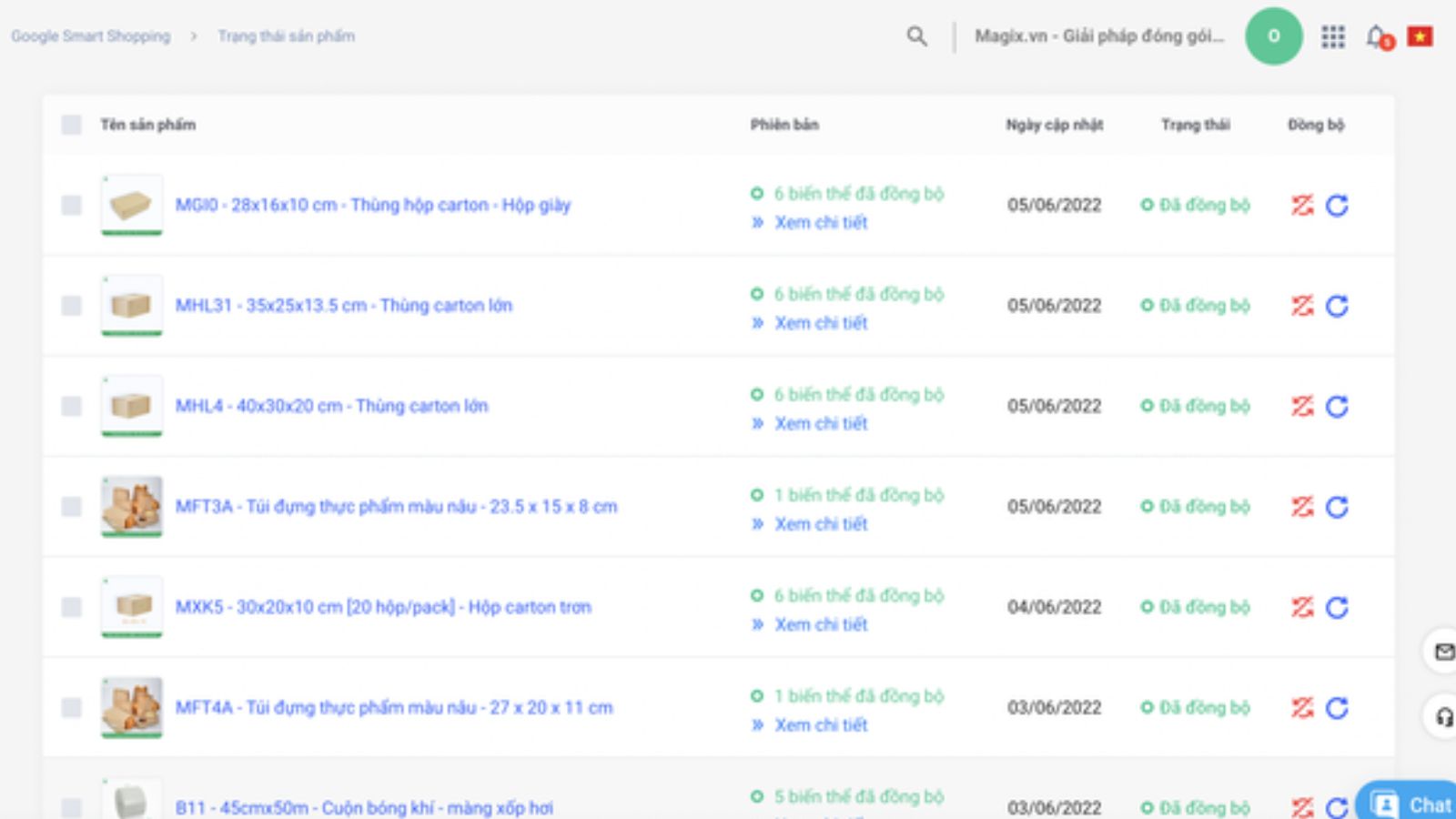Open the green account avatar
Image resolution: width=1456 pixels, height=819 pixels.
pos(1273,36)
